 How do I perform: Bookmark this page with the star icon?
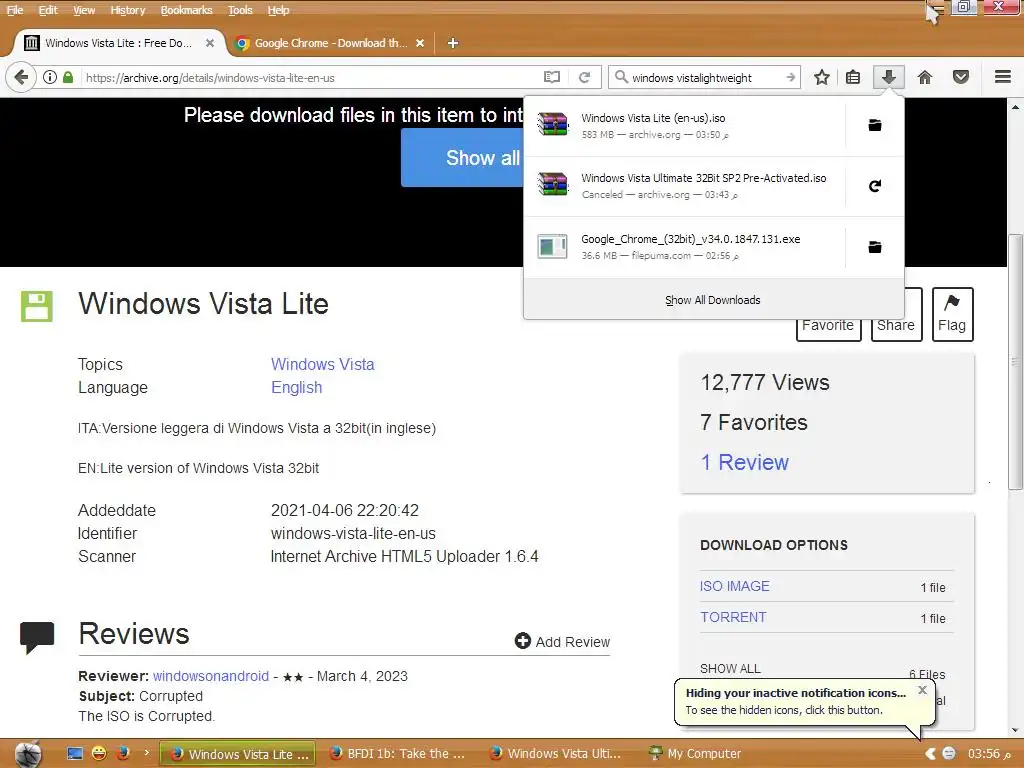point(822,77)
